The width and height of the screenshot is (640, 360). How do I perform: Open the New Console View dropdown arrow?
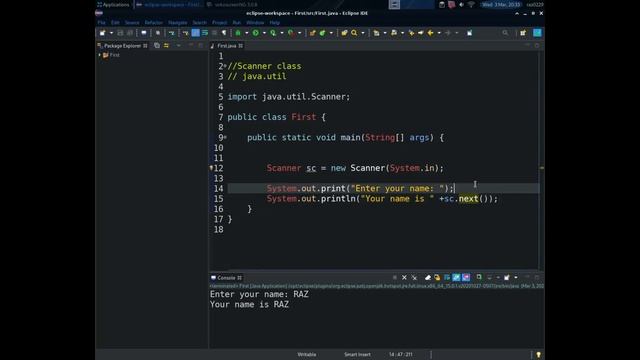(516, 278)
